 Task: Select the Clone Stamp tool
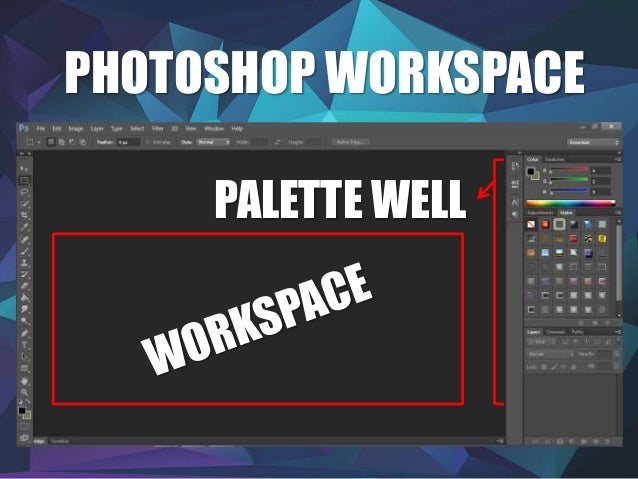(24, 262)
